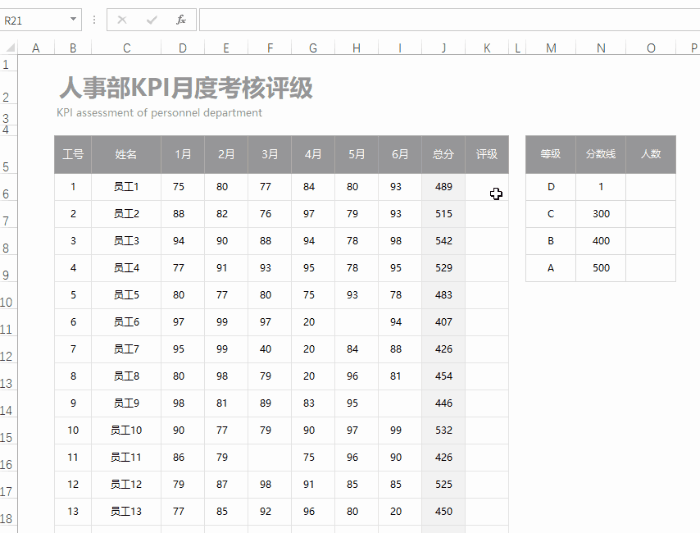Image resolution: width=700 pixels, height=533 pixels.
Task: Click the 工号 header cell
Action: point(73,154)
